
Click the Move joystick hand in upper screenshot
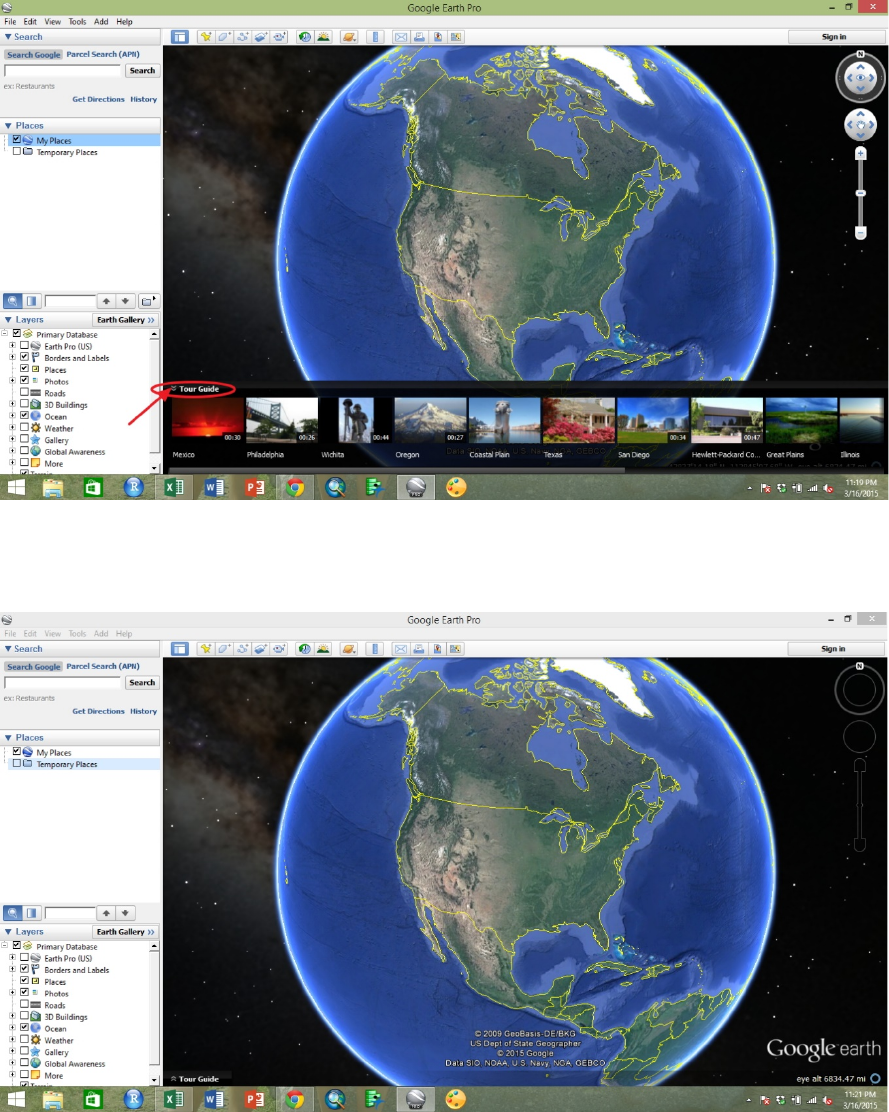pyautogui.click(x=861, y=126)
